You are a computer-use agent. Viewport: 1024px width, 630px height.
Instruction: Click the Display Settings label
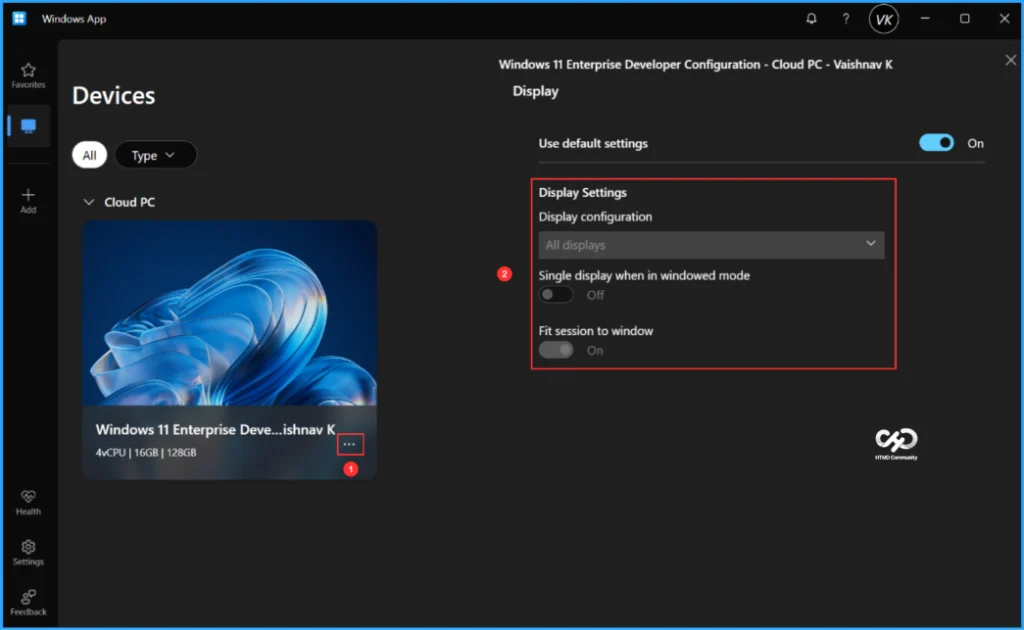[583, 192]
